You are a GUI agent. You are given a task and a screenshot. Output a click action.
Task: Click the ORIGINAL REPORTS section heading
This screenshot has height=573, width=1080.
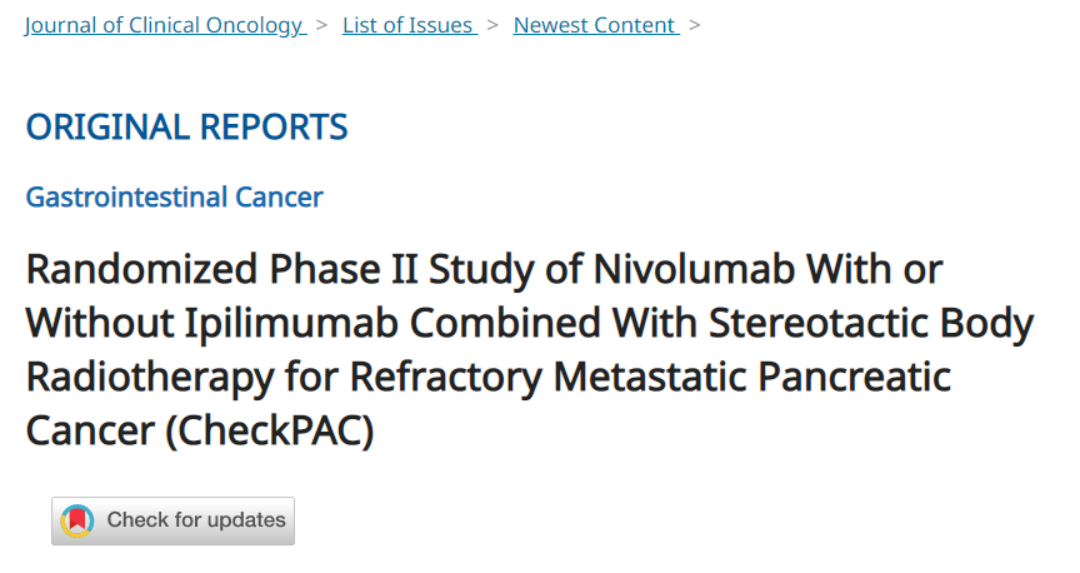point(187,128)
